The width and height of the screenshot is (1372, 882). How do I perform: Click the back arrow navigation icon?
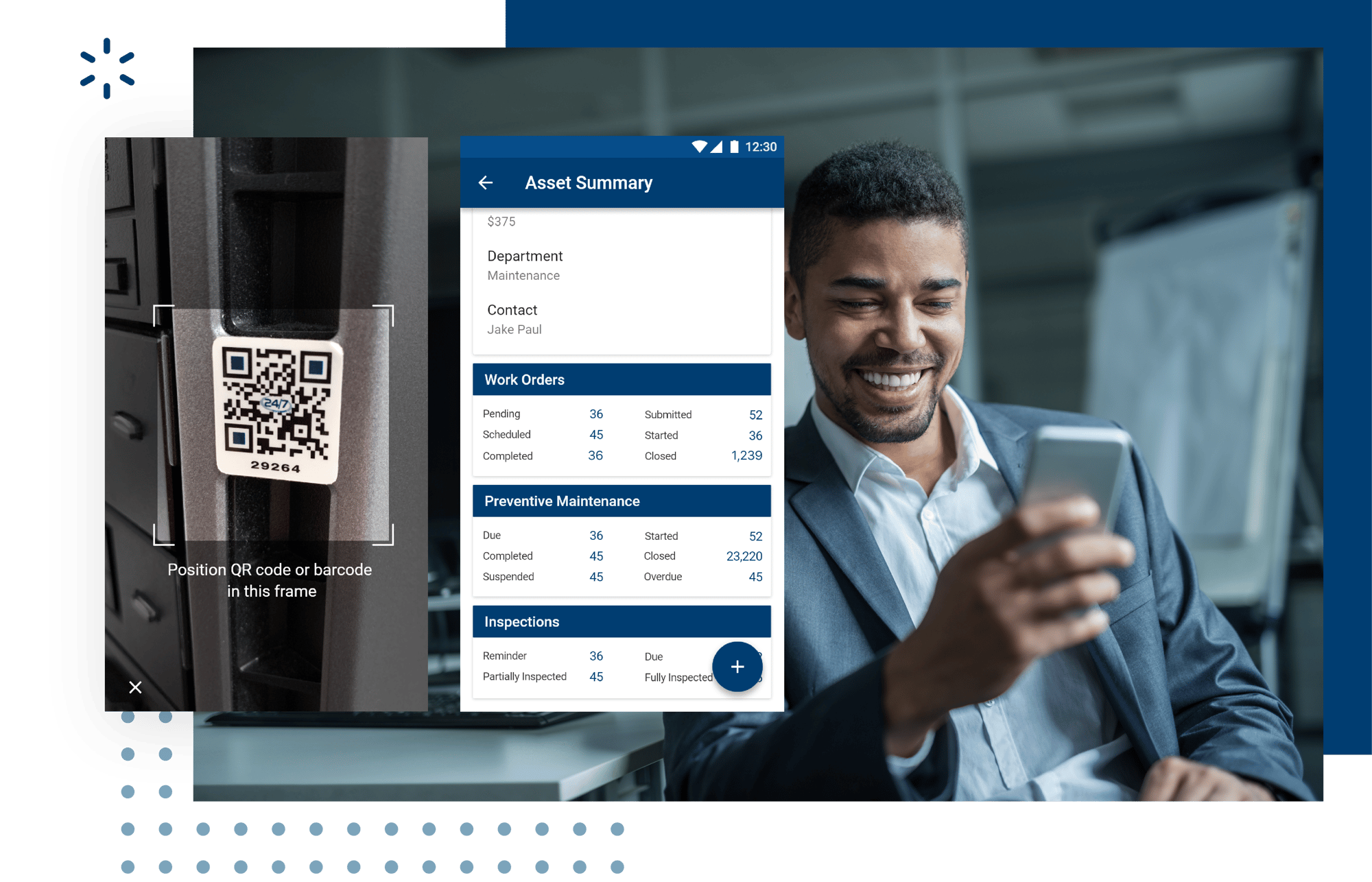pyautogui.click(x=485, y=195)
